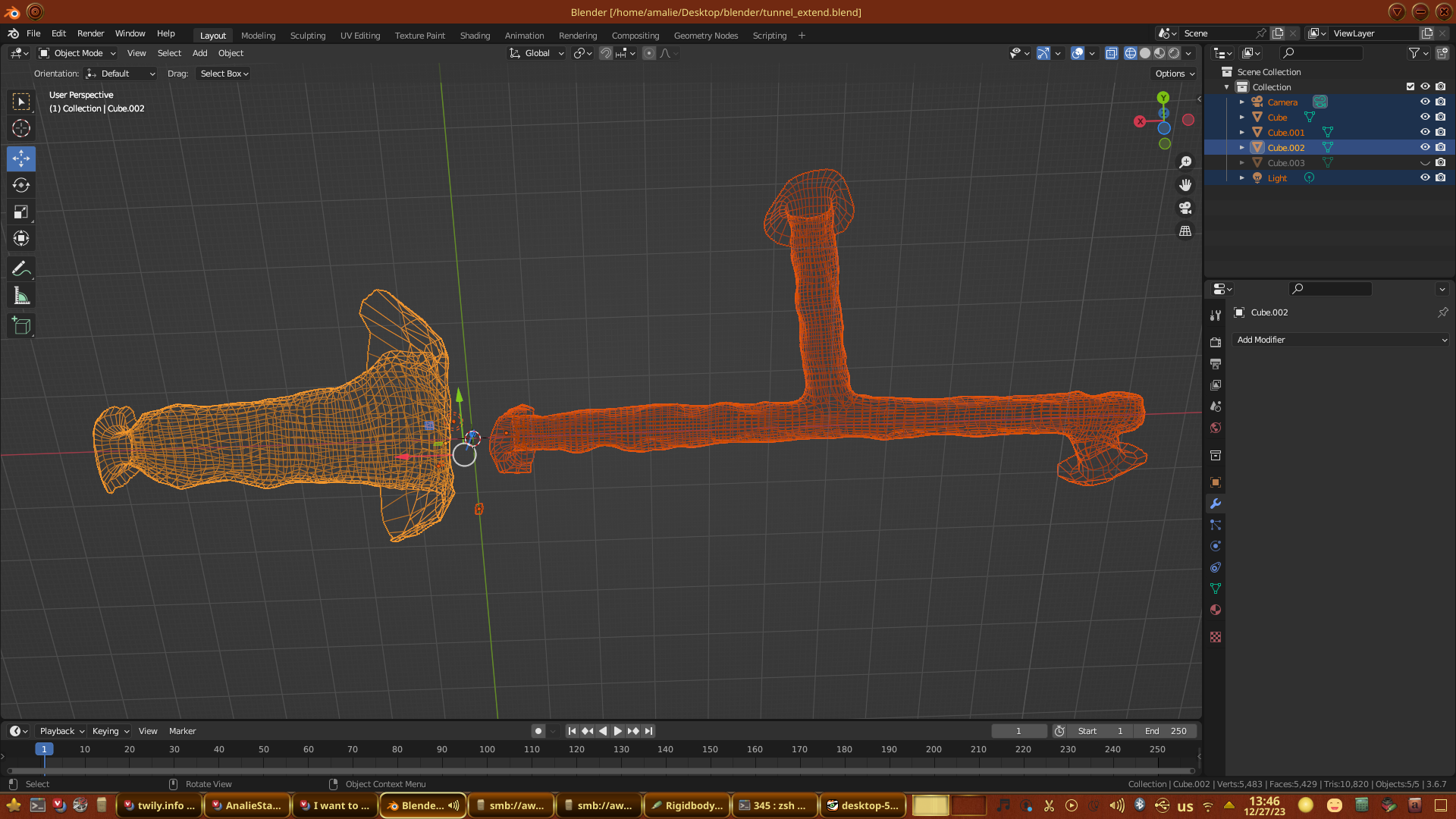Image resolution: width=1456 pixels, height=819 pixels.
Task: Open the Add Modifier dropdown
Action: click(1341, 340)
